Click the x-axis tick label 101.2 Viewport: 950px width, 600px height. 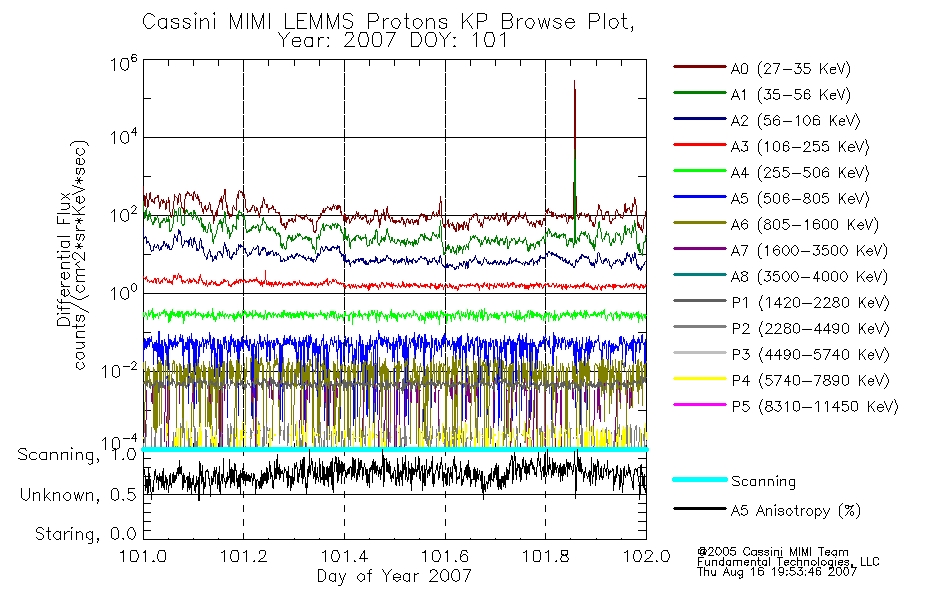(x=244, y=556)
